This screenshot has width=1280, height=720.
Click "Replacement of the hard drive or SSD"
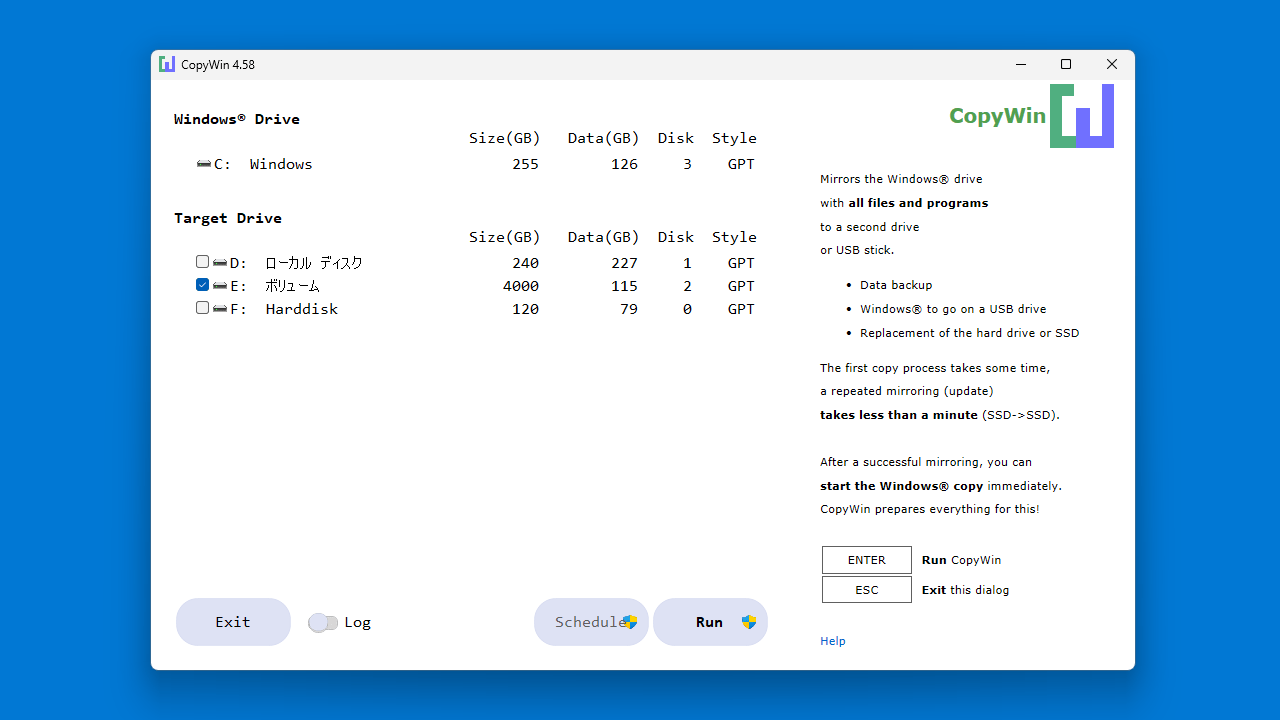point(969,333)
